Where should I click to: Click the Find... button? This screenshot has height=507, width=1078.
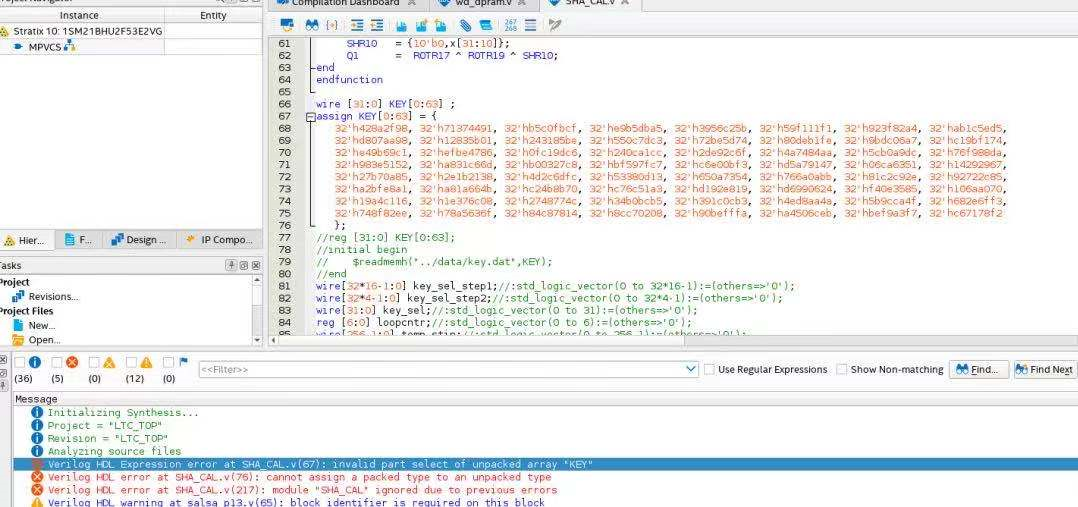(978, 369)
